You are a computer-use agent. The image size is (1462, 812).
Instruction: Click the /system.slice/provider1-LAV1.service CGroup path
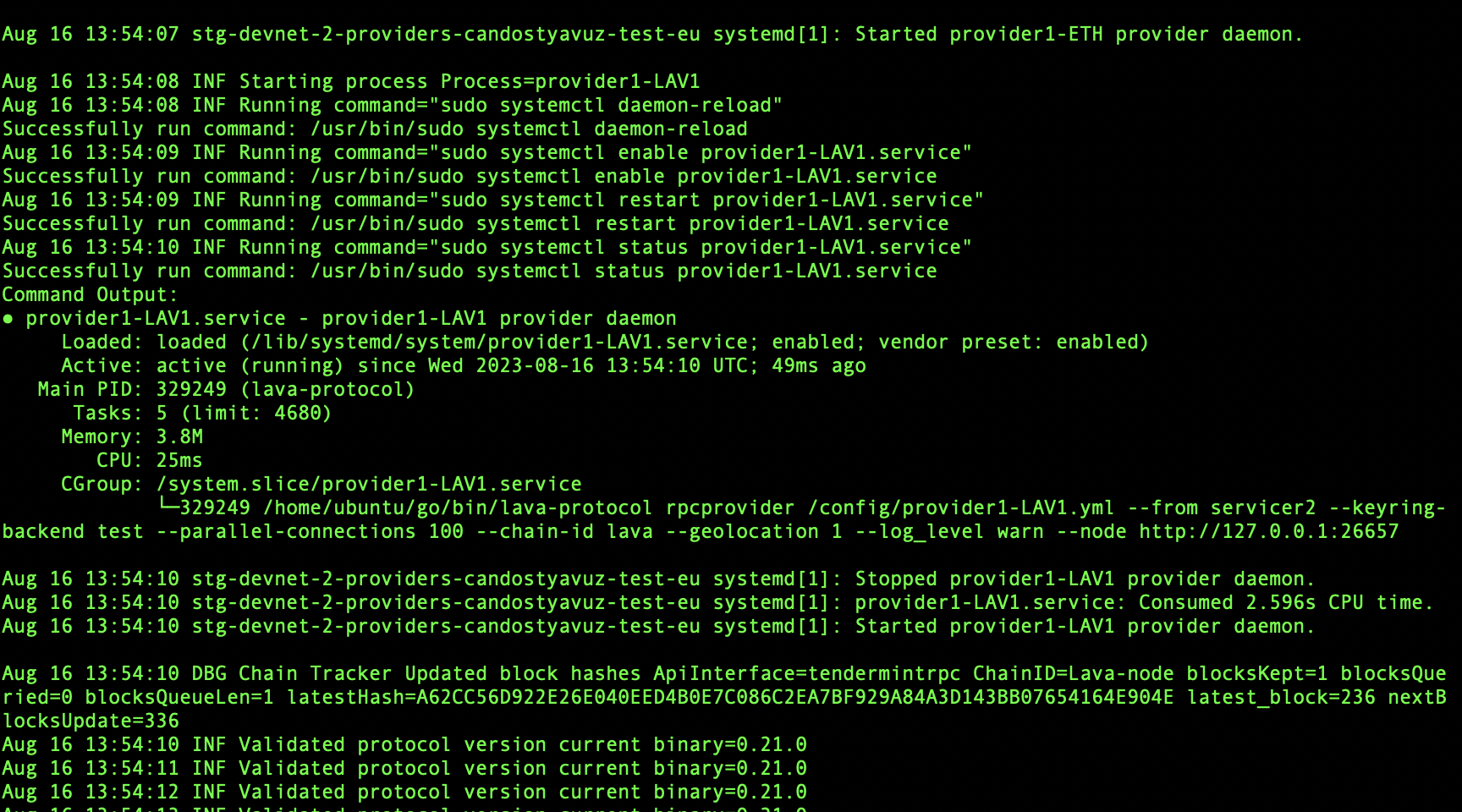tap(369, 484)
